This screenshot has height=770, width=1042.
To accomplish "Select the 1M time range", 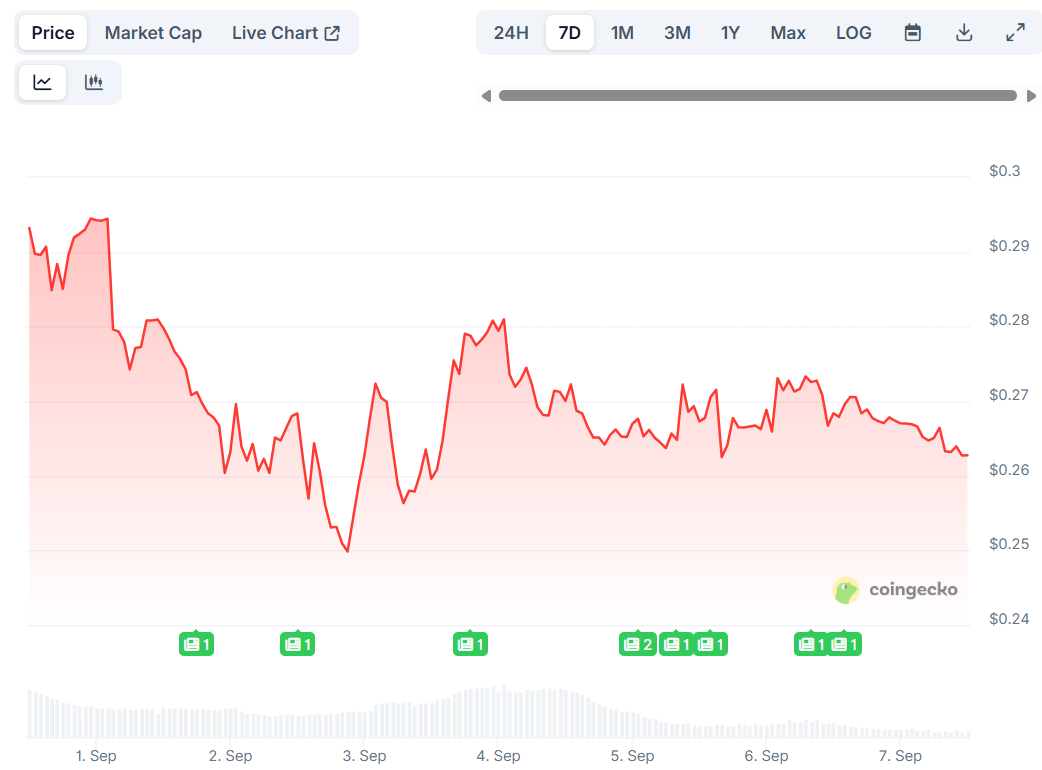I will pos(622,33).
